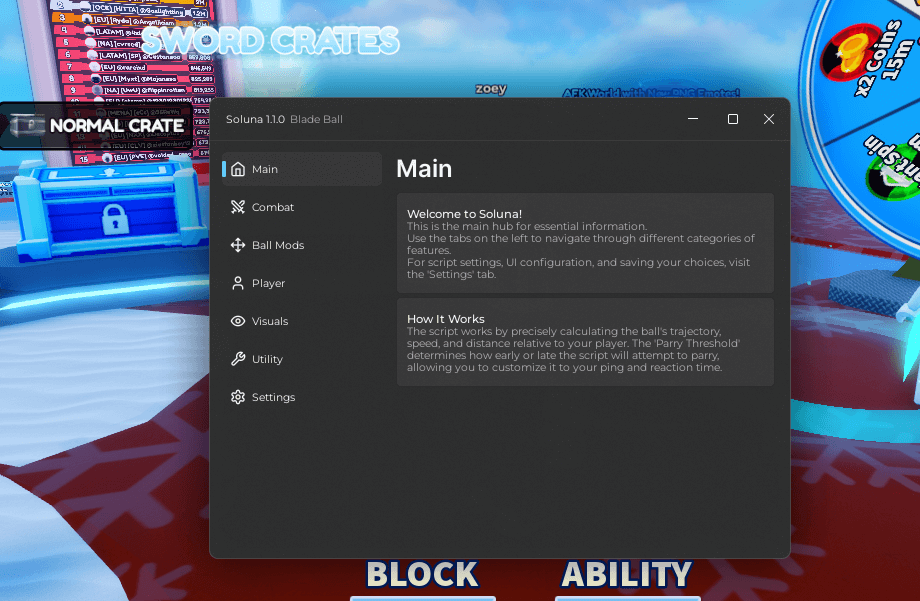The height and width of the screenshot is (601, 920).
Task: Click the home icon beside Main
Action: [238, 169]
